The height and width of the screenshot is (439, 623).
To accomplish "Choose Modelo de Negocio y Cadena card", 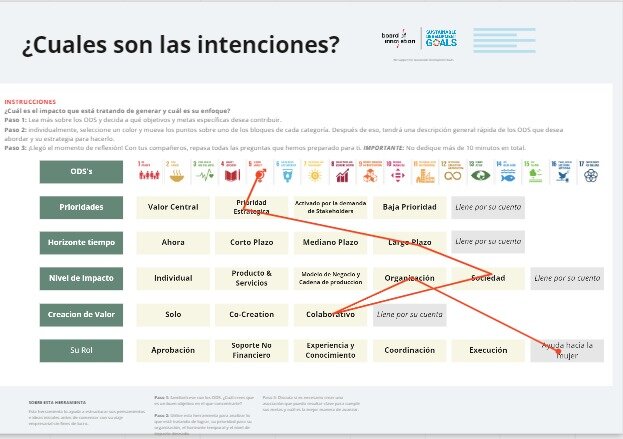I will pyautogui.click(x=330, y=278).
